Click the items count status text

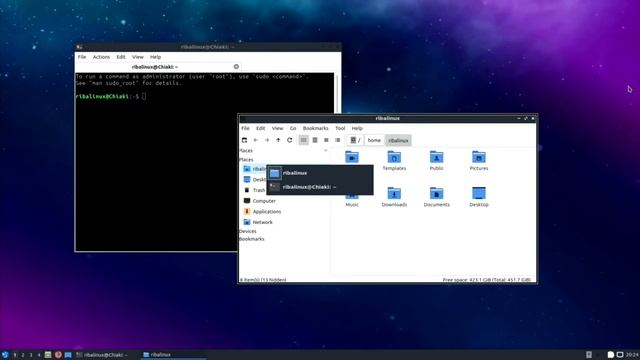pyautogui.click(x=263, y=280)
